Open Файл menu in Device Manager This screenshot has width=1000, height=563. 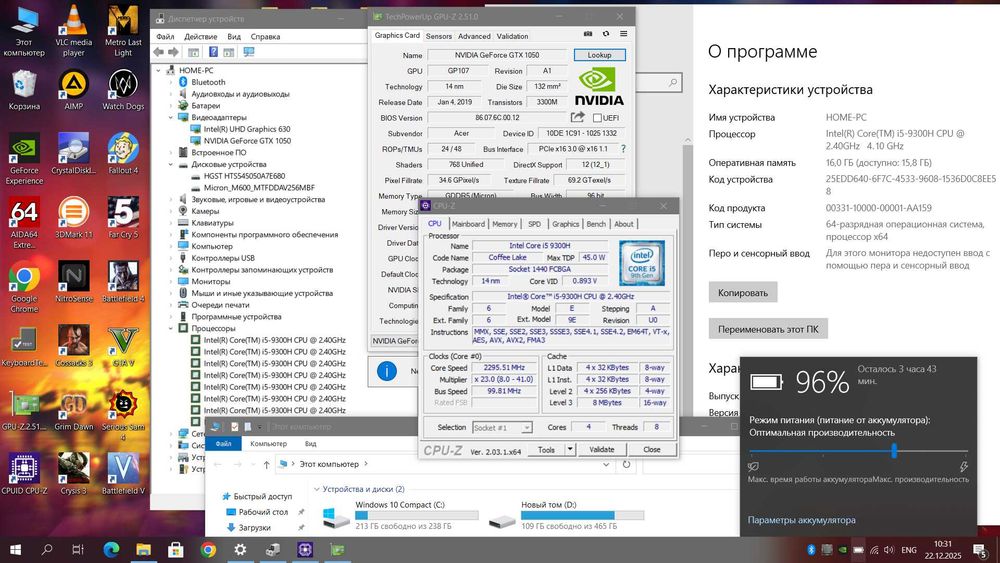[165, 36]
